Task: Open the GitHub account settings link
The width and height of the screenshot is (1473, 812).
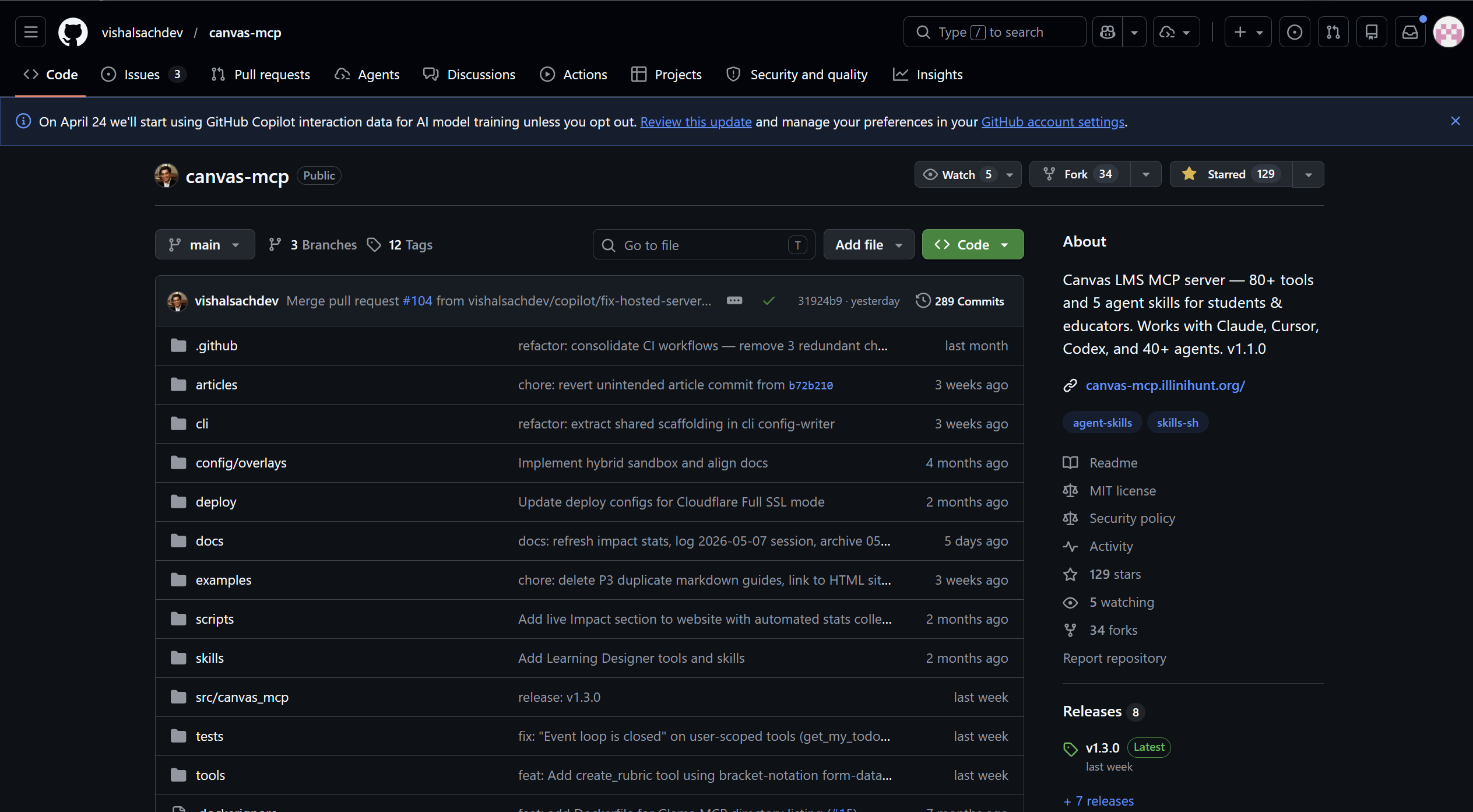Action: tap(1053, 122)
